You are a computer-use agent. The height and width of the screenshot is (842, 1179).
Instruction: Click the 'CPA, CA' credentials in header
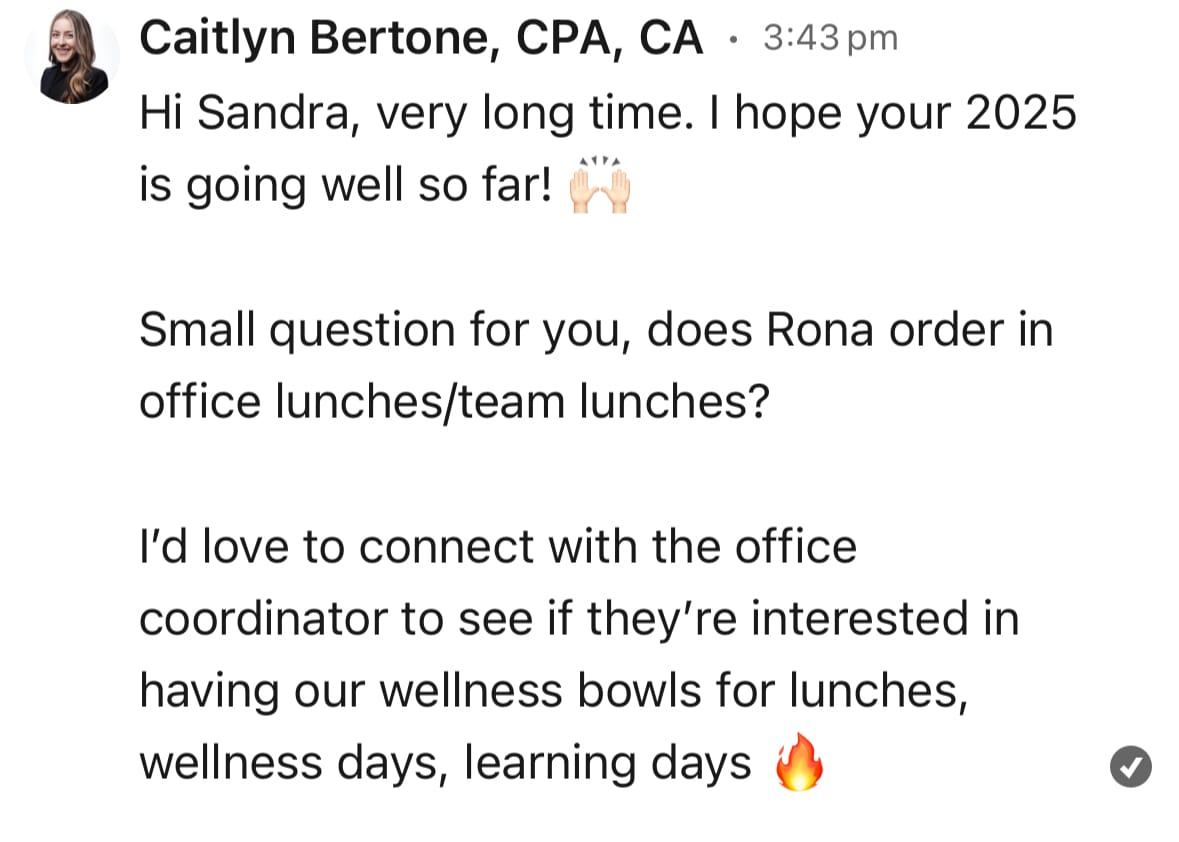[x=610, y=38]
